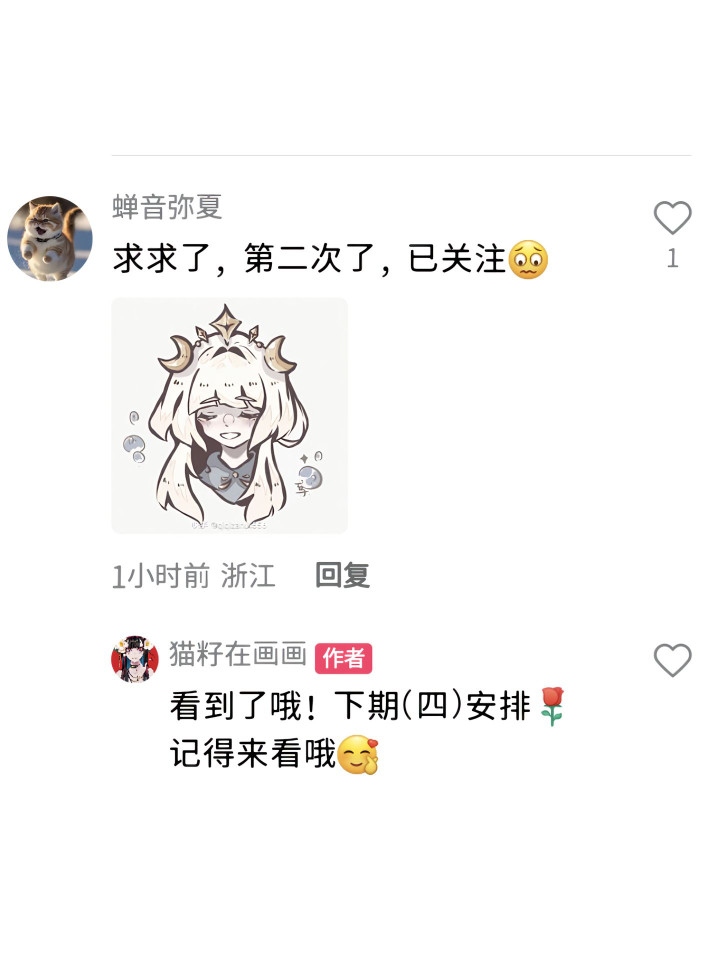720x960 pixels.
Task: Tap the like count number 1
Action: (x=672, y=258)
